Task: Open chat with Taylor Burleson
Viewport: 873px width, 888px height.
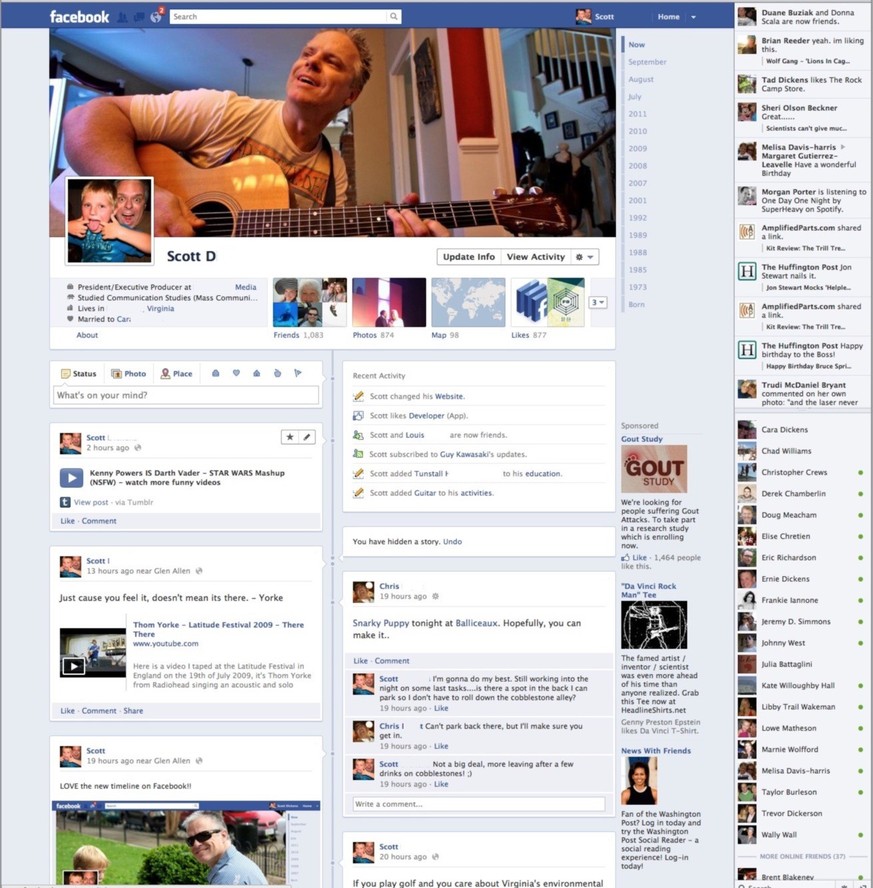Action: coord(802,792)
